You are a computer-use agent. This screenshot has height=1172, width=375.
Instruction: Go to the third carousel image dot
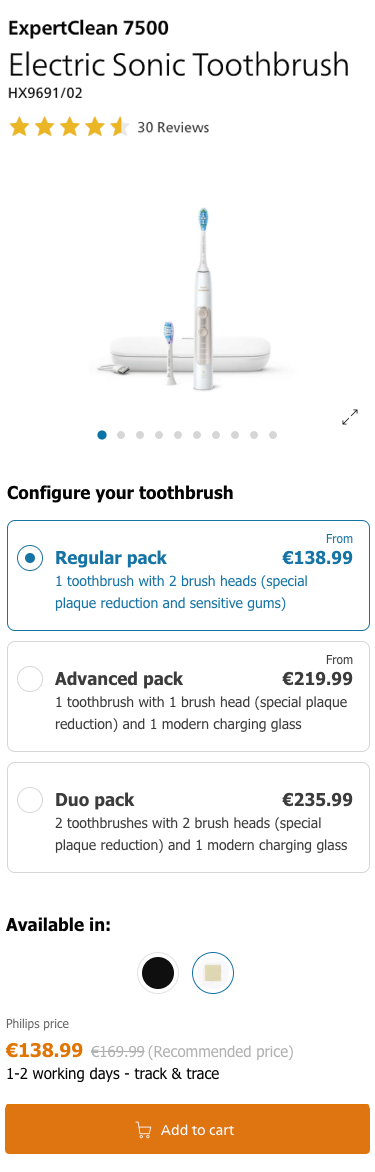pos(140,435)
